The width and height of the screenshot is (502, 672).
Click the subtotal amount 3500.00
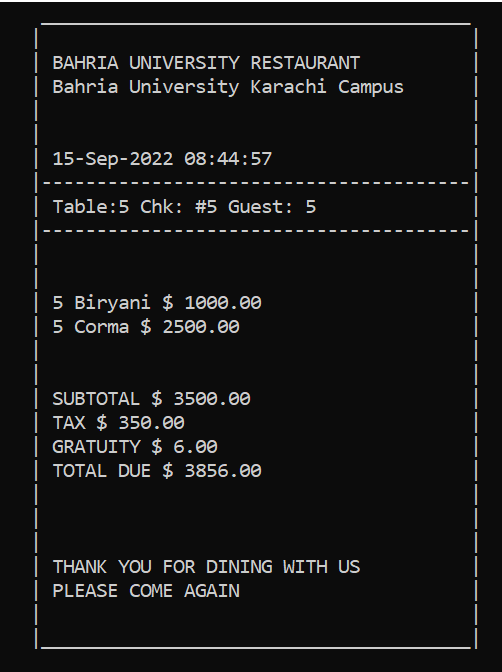211,399
